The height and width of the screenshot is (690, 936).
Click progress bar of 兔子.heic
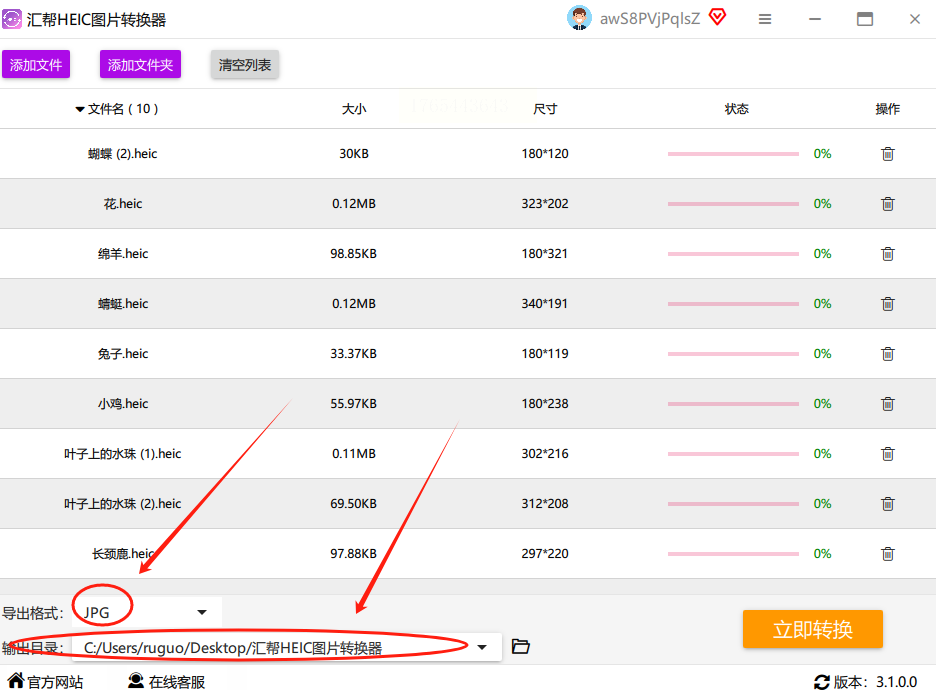[733, 354]
